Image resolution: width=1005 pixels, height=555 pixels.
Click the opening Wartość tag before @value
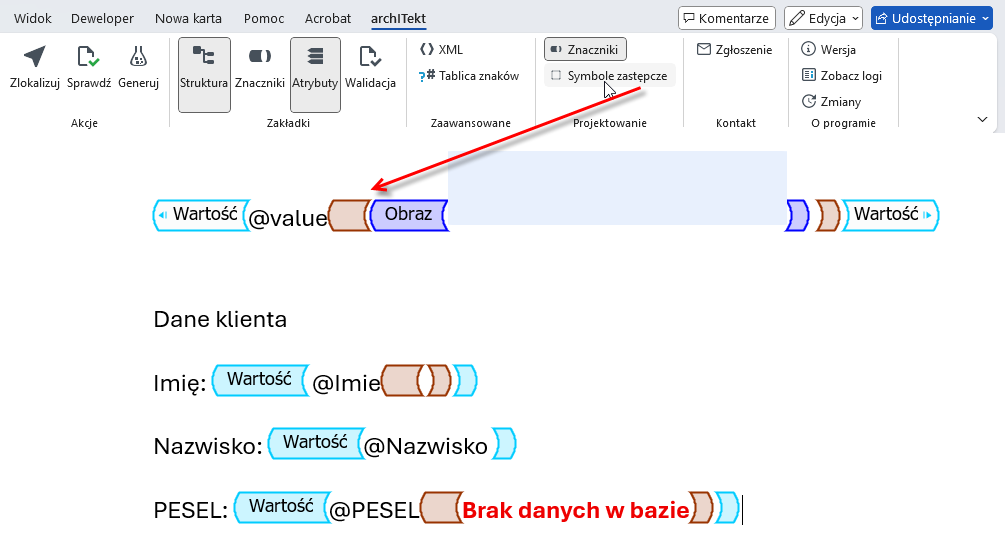pos(201,215)
